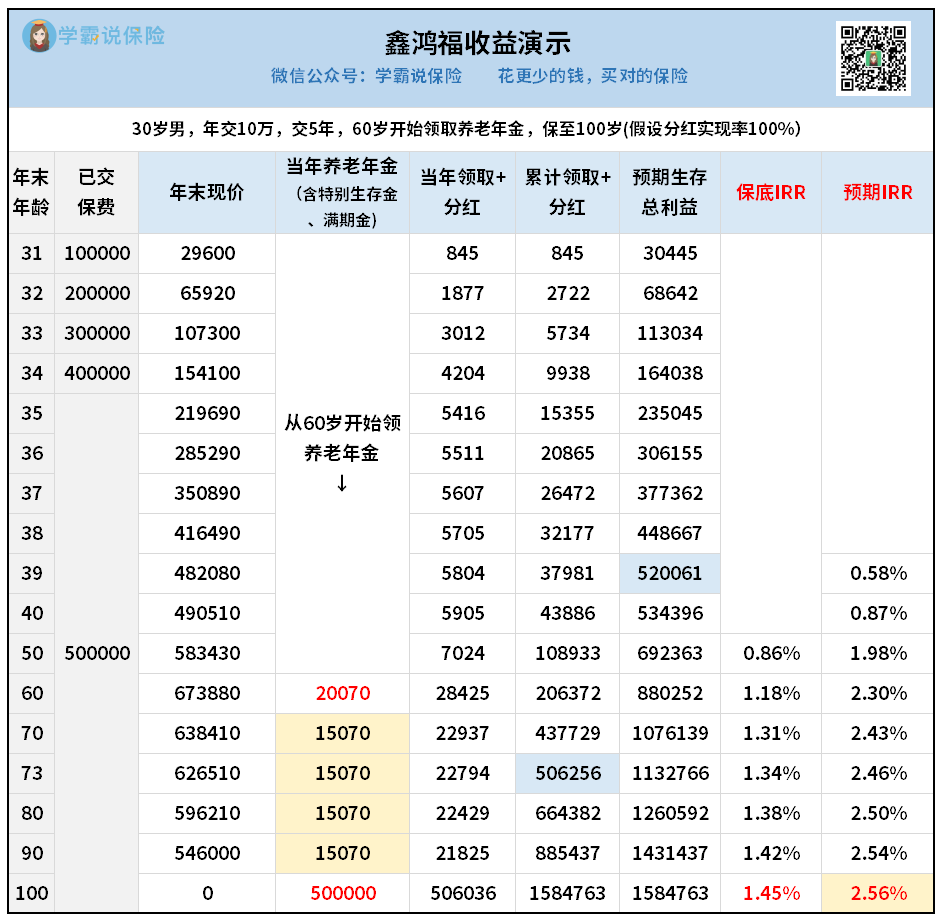Click the down arrow under 养老年金 text
This screenshot has width=942, height=920.
tap(342, 484)
